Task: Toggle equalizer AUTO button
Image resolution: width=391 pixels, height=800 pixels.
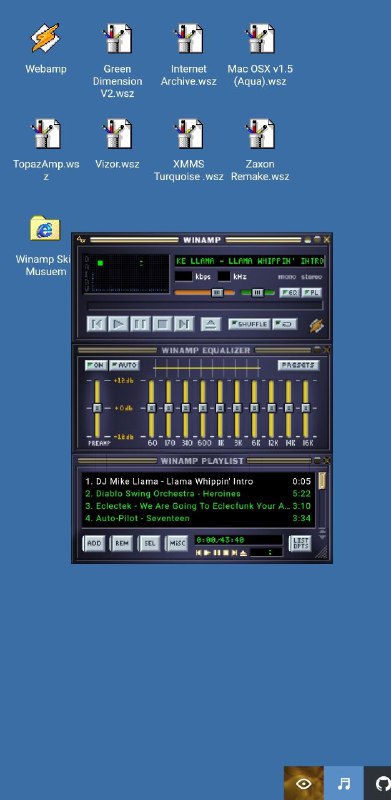Action: coord(125,365)
